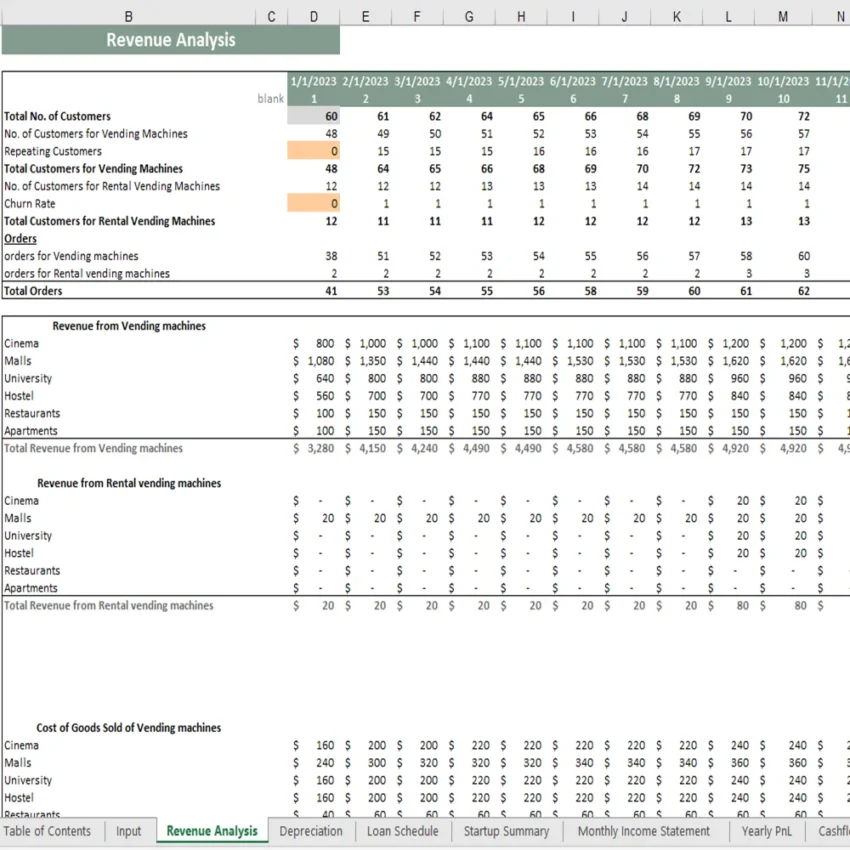This screenshot has width=850, height=850.
Task: Click the Revenue Analysis title banner
Action: click(170, 40)
